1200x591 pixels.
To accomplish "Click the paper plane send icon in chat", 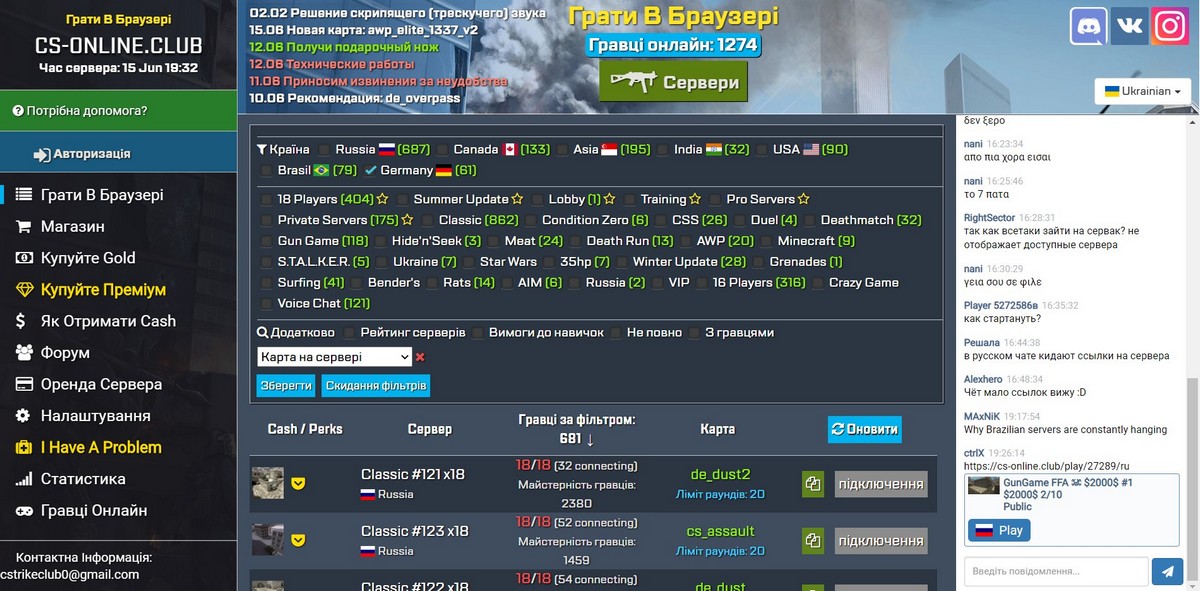I will [1167, 571].
